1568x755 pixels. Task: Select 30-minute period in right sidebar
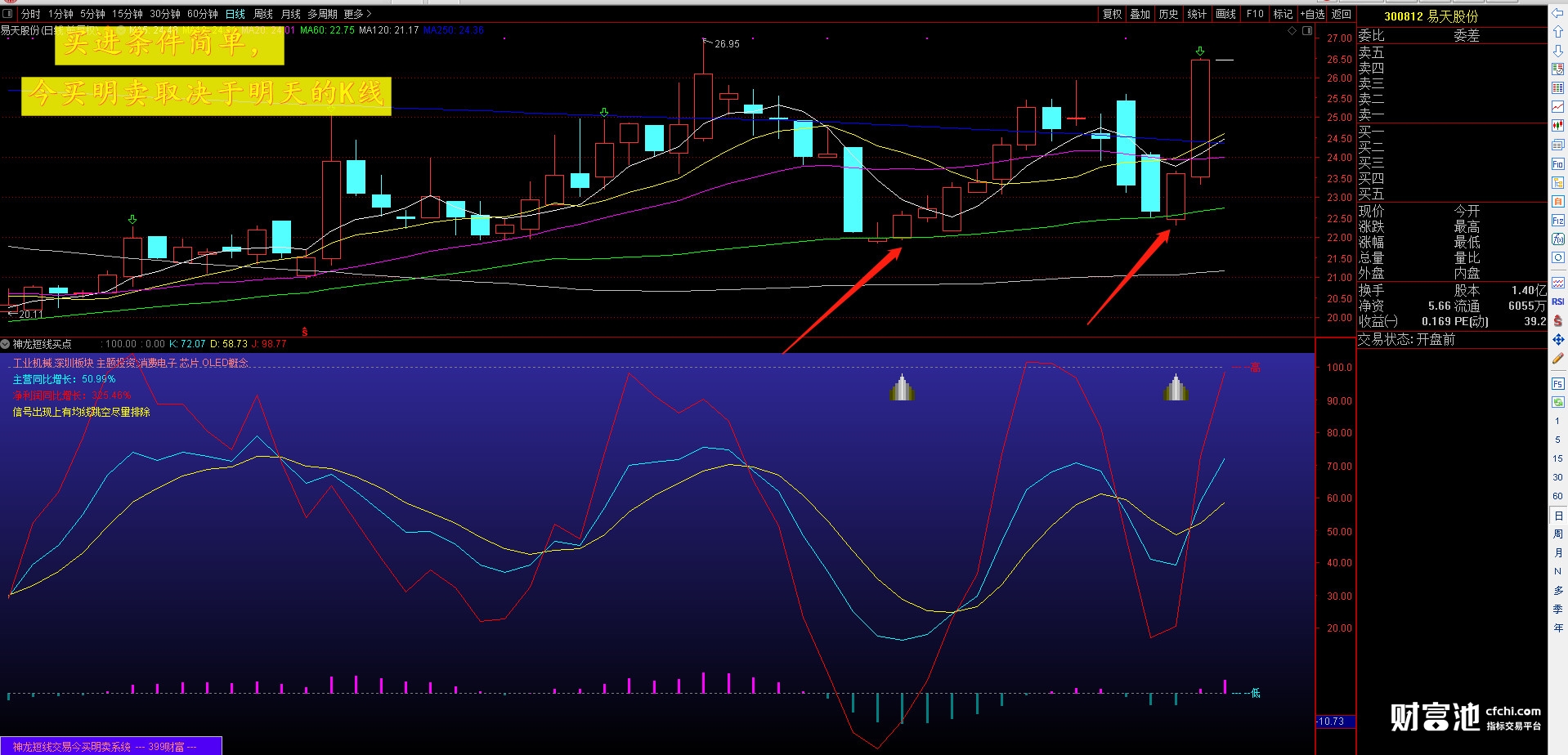[x=1558, y=477]
